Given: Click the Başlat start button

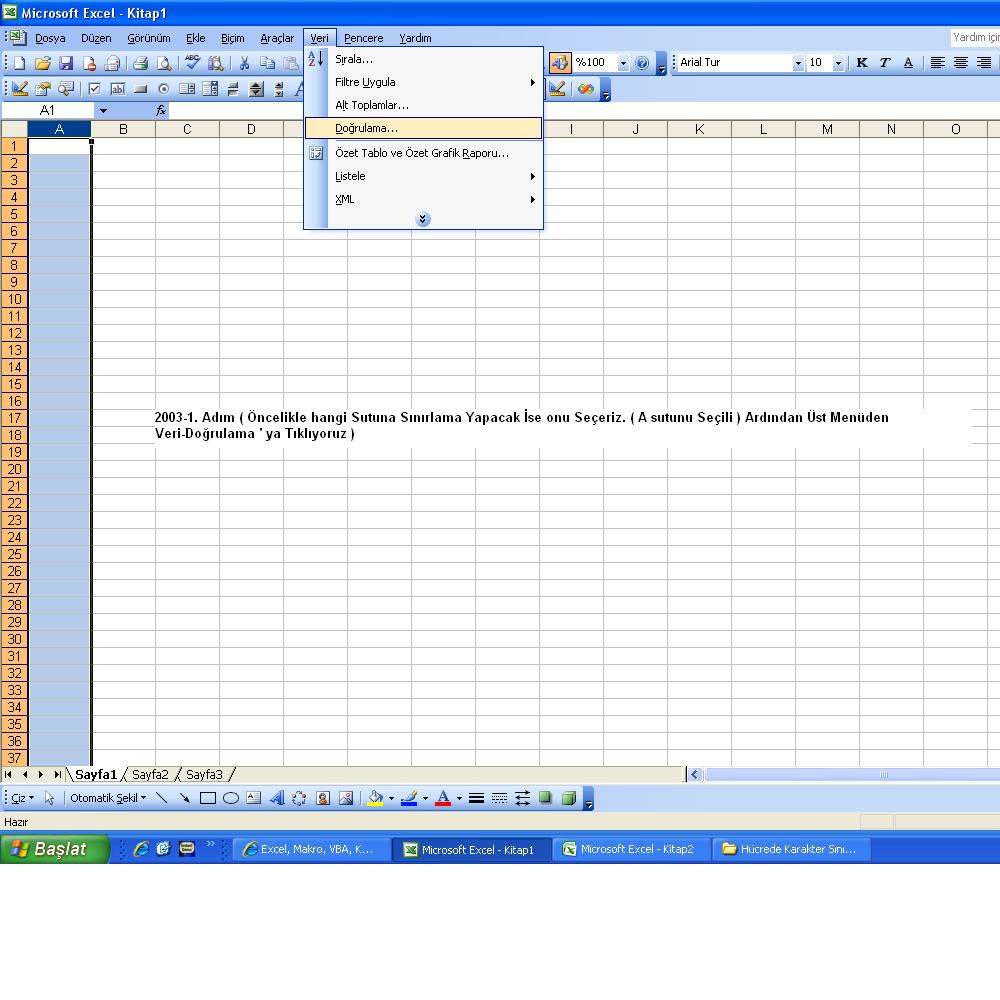Looking at the screenshot, I should (55, 849).
